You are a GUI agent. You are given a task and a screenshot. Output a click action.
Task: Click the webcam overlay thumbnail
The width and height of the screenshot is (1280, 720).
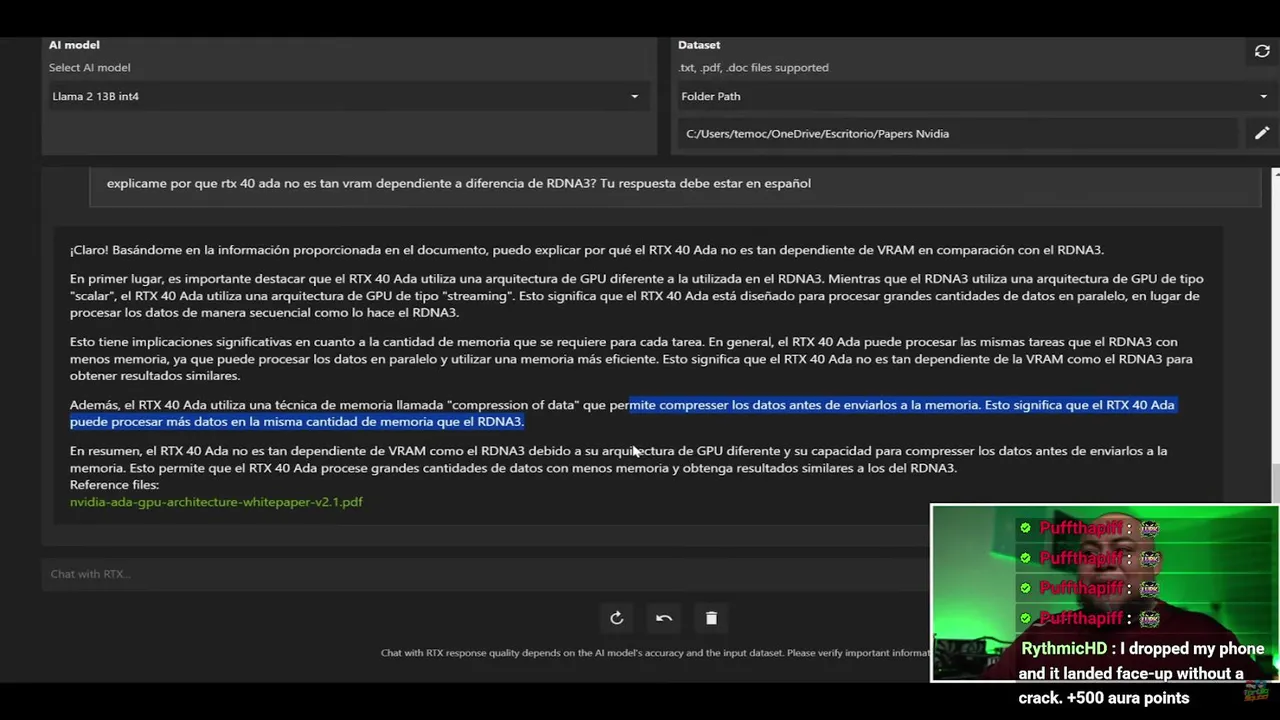pyautogui.click(x=1104, y=593)
